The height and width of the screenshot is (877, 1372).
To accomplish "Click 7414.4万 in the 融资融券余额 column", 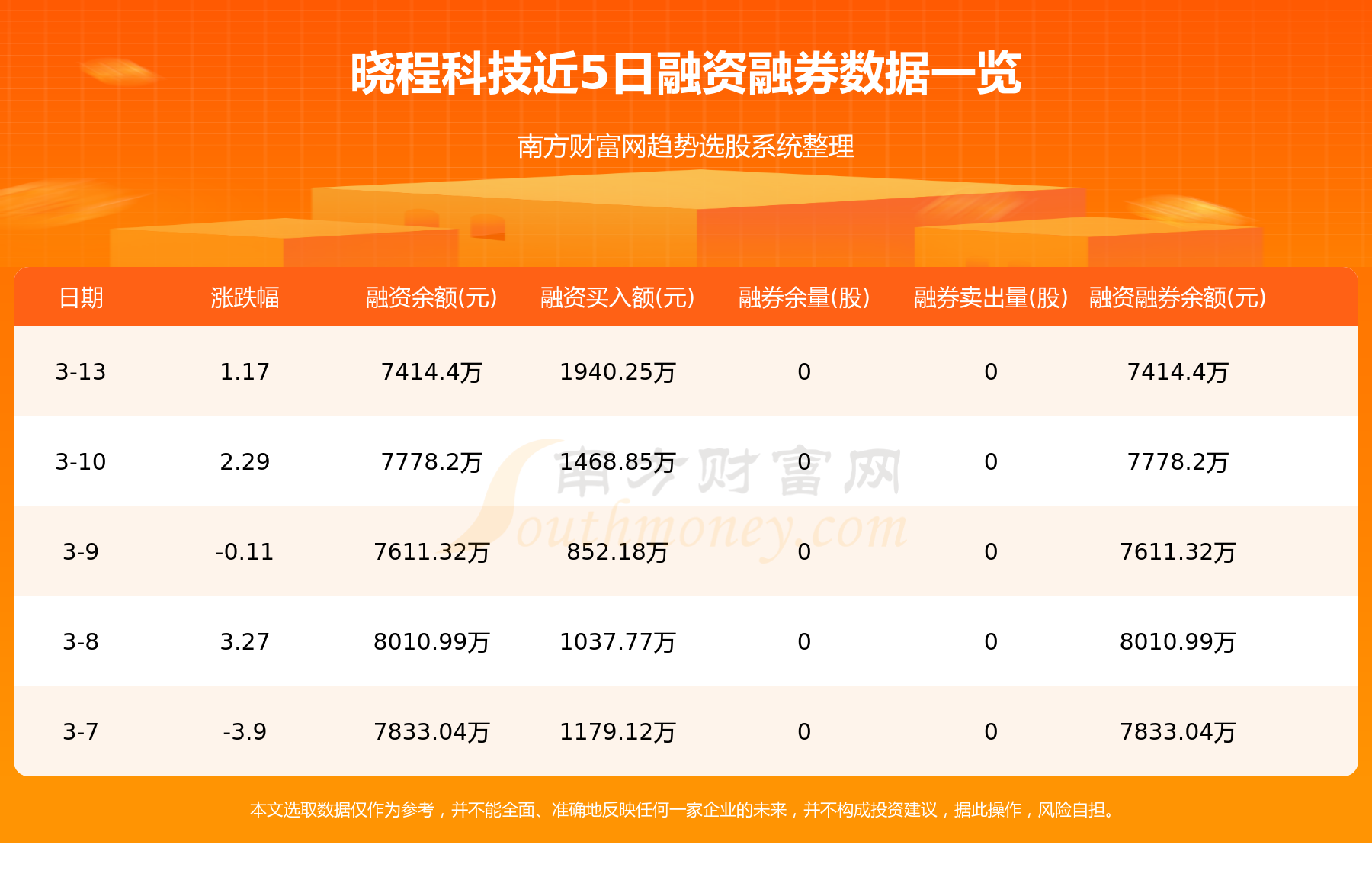I will [x=1178, y=371].
